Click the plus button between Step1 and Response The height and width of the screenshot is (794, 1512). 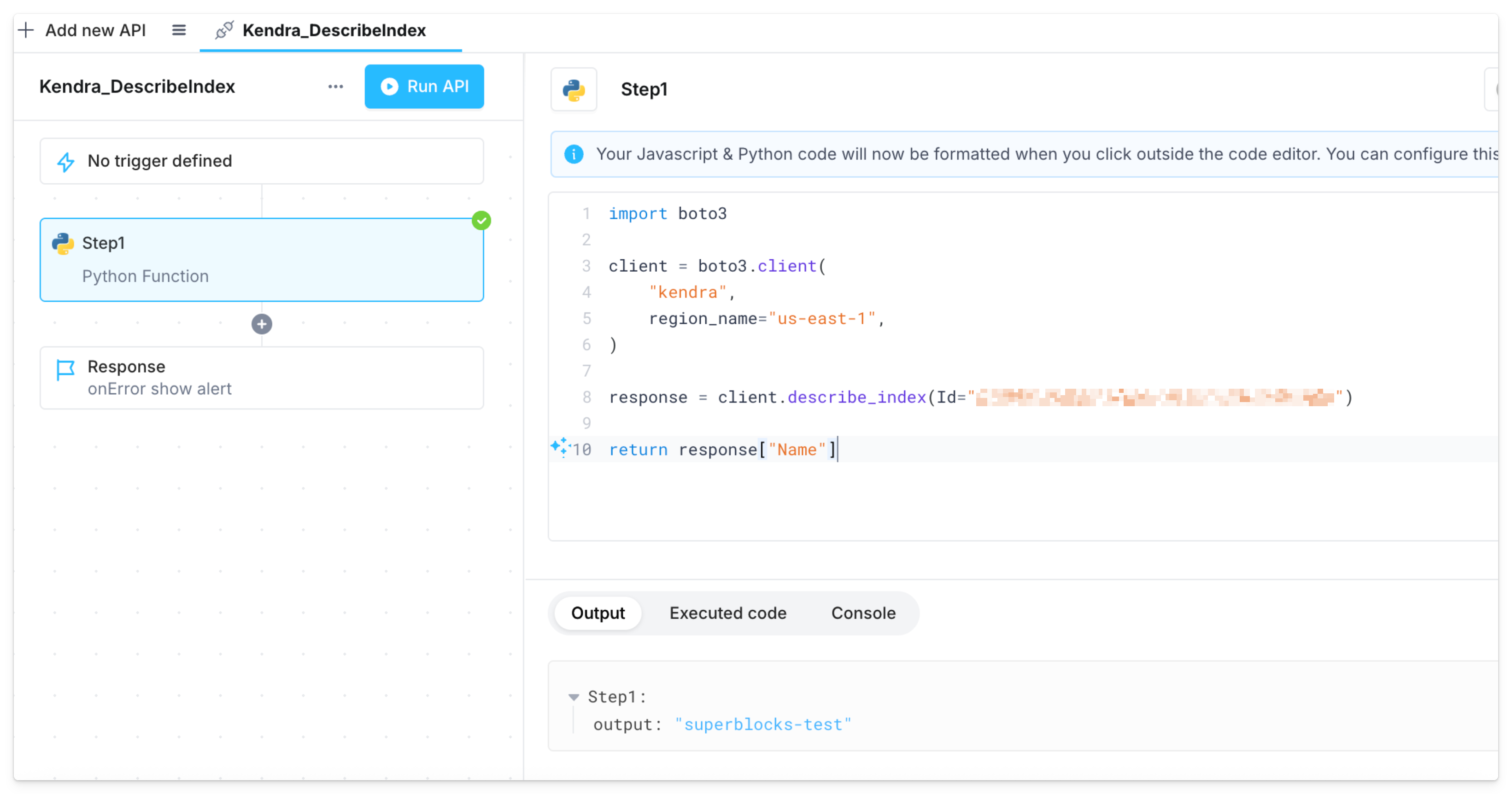(262, 323)
